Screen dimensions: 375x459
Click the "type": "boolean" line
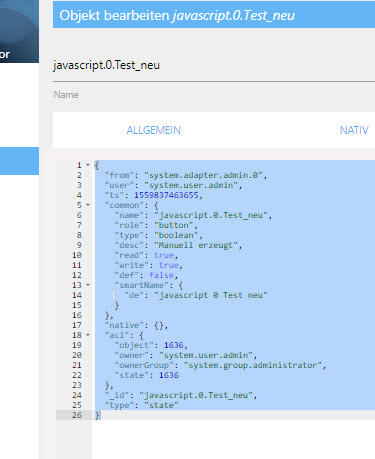(159, 235)
